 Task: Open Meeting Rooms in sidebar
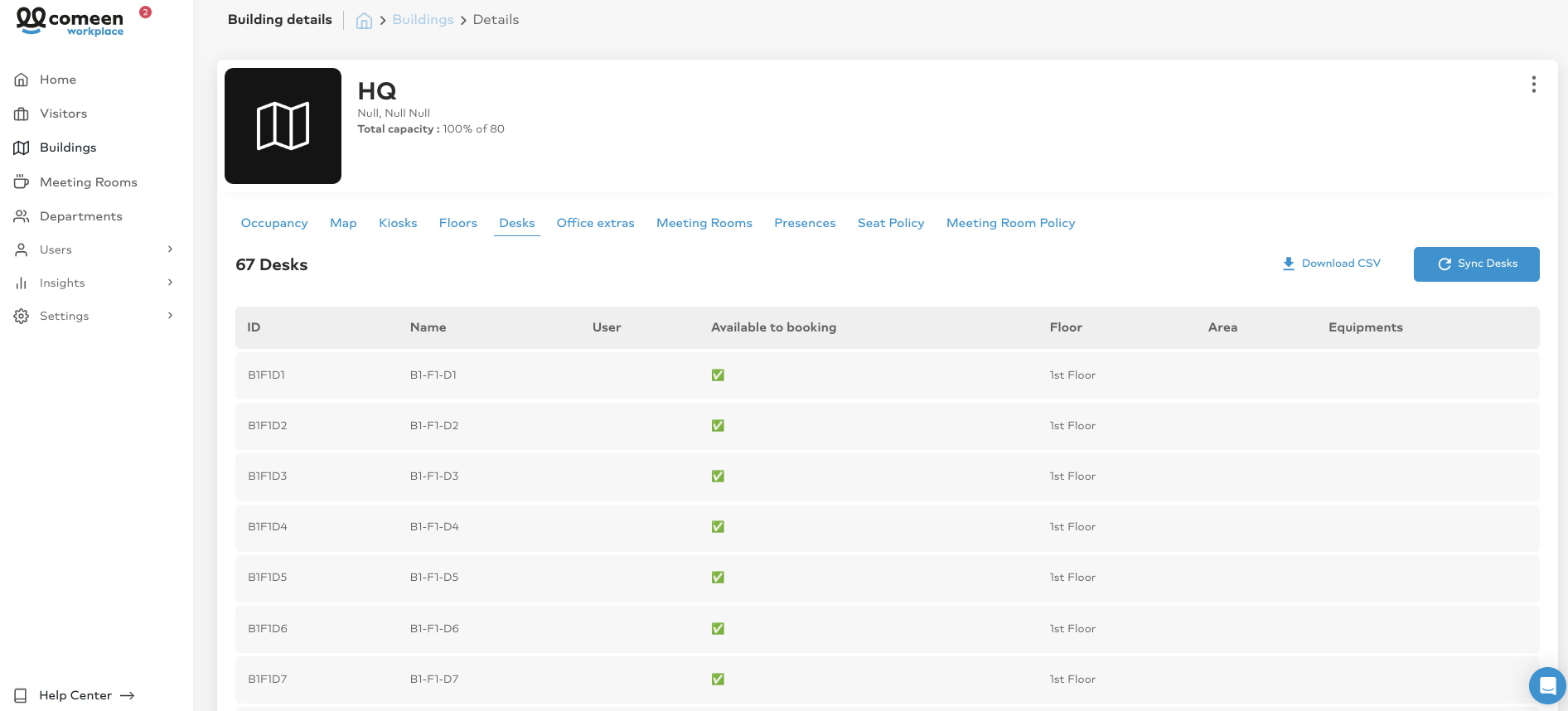[x=89, y=182]
